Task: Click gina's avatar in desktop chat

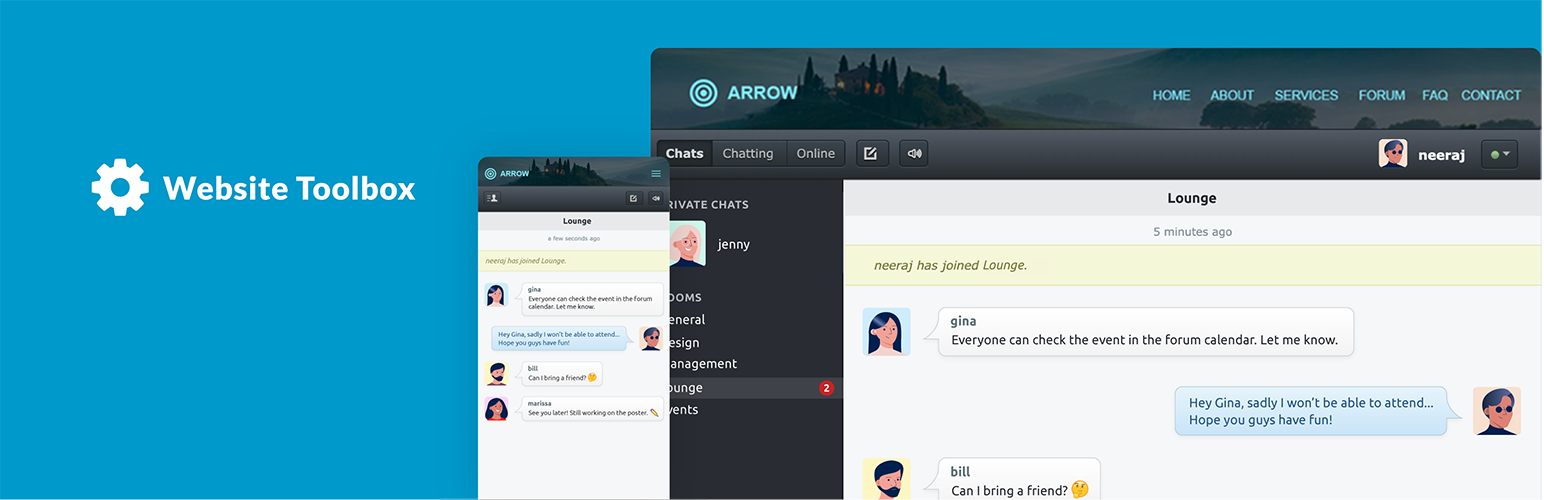Action: (x=886, y=331)
